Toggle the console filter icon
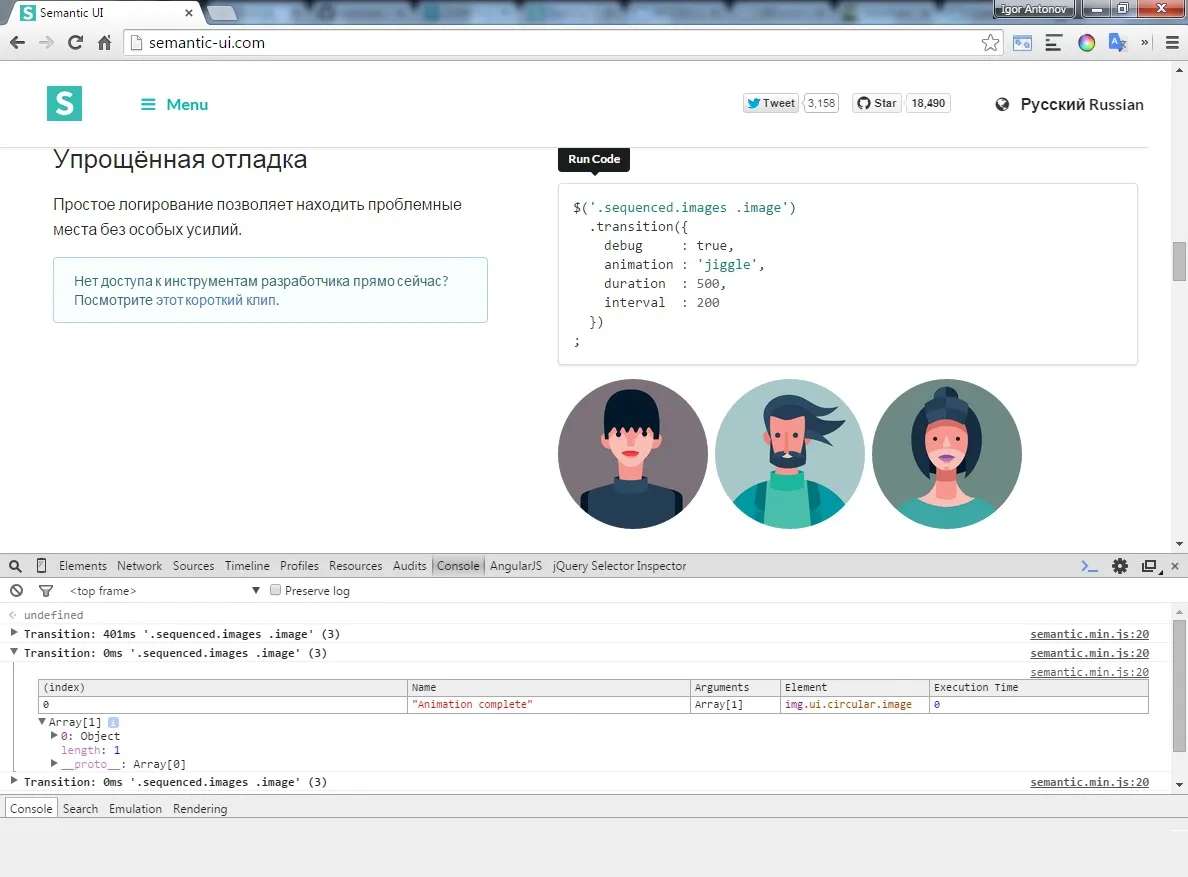 pos(46,591)
